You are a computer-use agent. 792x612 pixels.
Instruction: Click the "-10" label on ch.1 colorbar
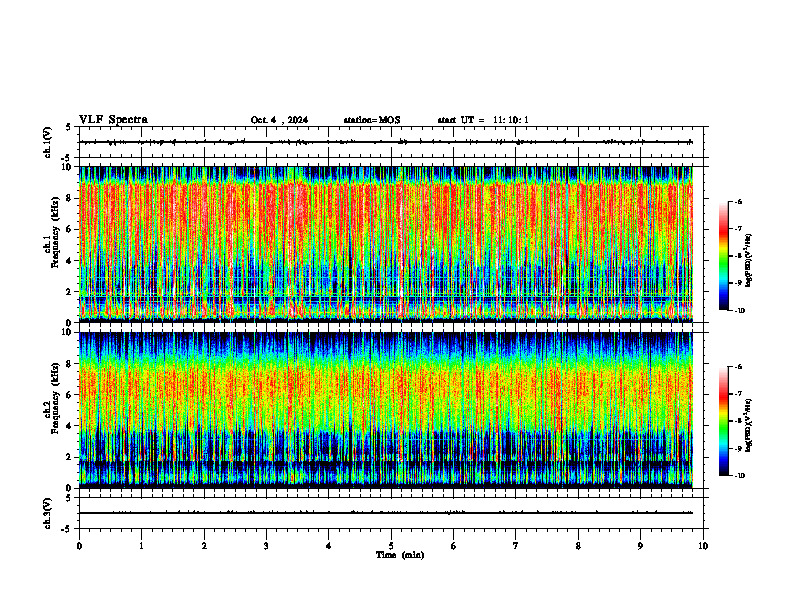(x=739, y=311)
